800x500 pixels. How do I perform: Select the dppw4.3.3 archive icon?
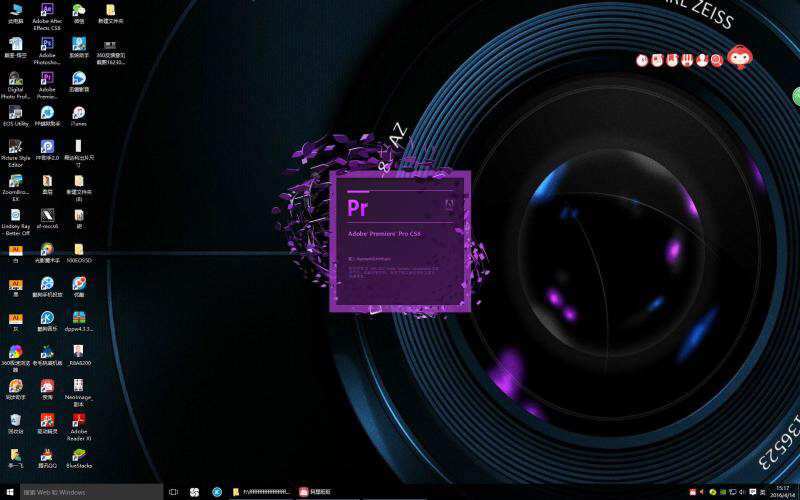(x=79, y=321)
